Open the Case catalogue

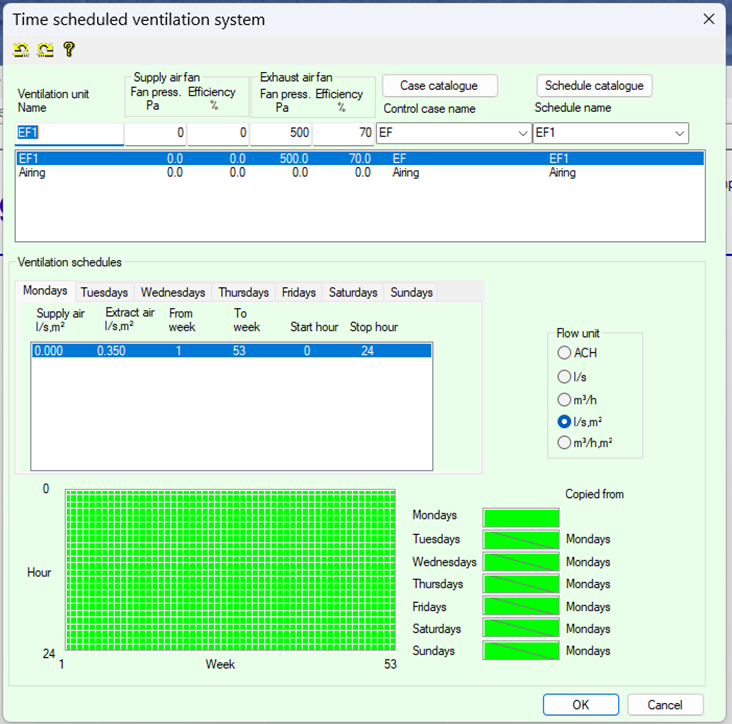tap(439, 86)
